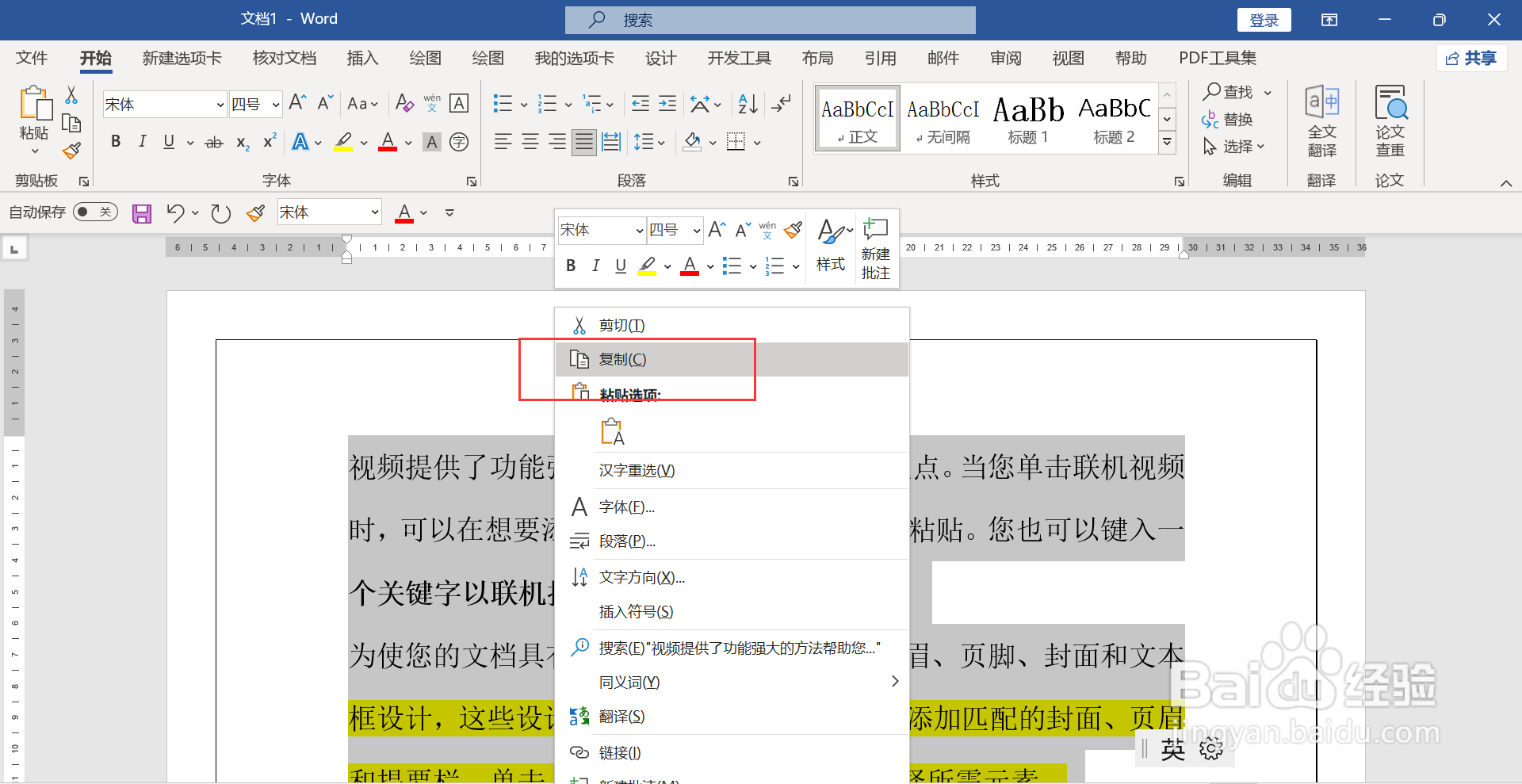Click the numbered list icon in ribbon
Screen dimensions: 1522x784
(x=547, y=103)
